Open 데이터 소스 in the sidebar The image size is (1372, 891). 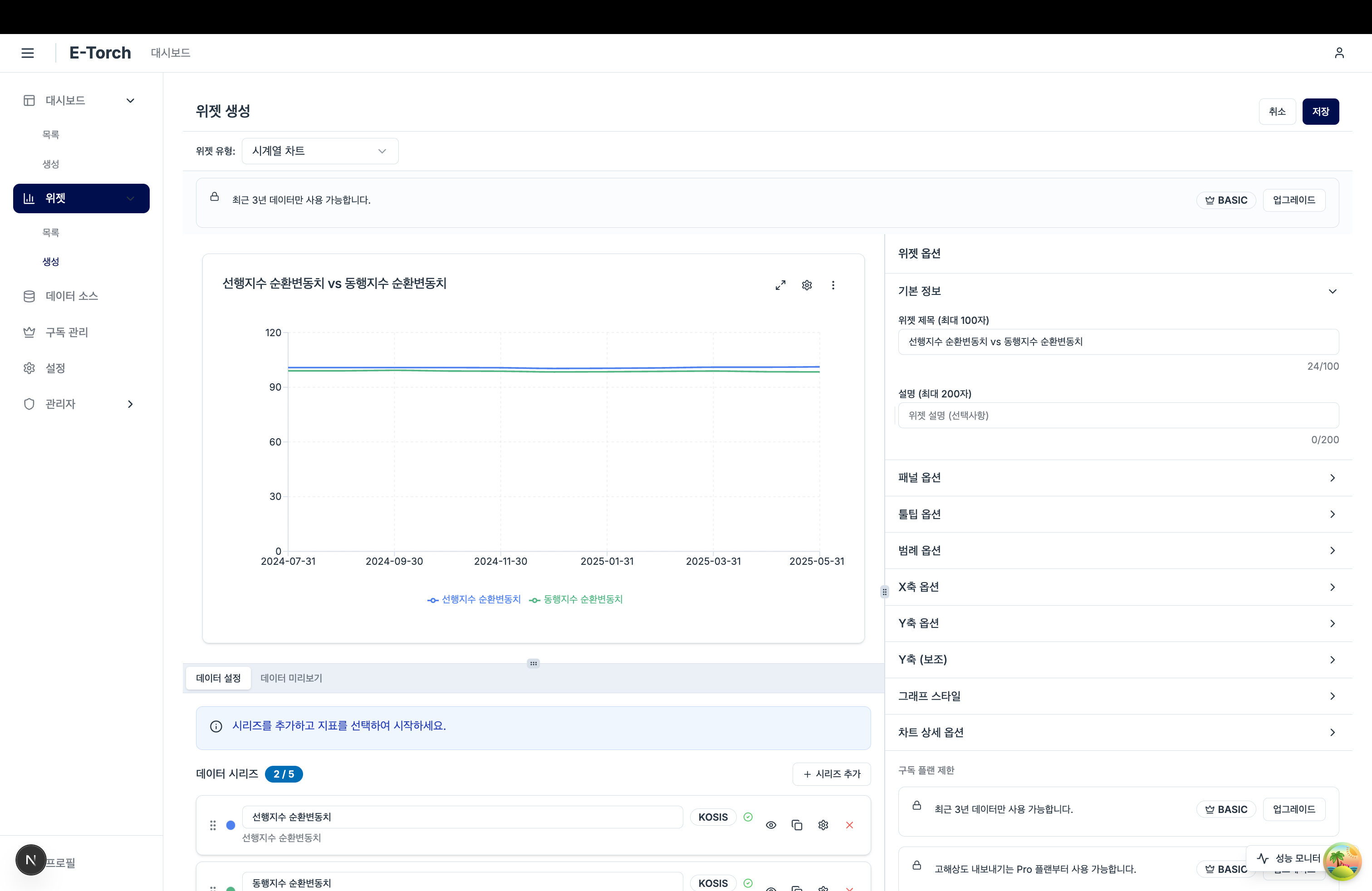coord(72,296)
